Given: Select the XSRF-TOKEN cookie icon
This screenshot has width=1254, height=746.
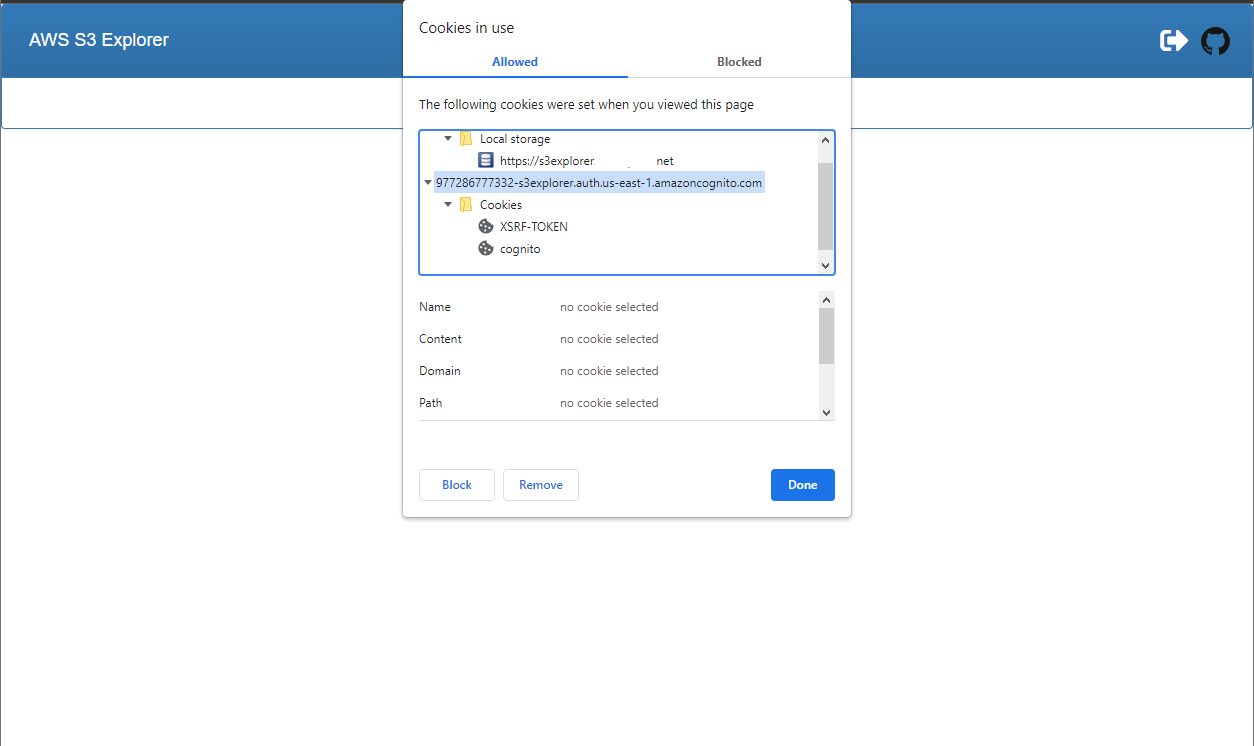Looking at the screenshot, I should (486, 226).
